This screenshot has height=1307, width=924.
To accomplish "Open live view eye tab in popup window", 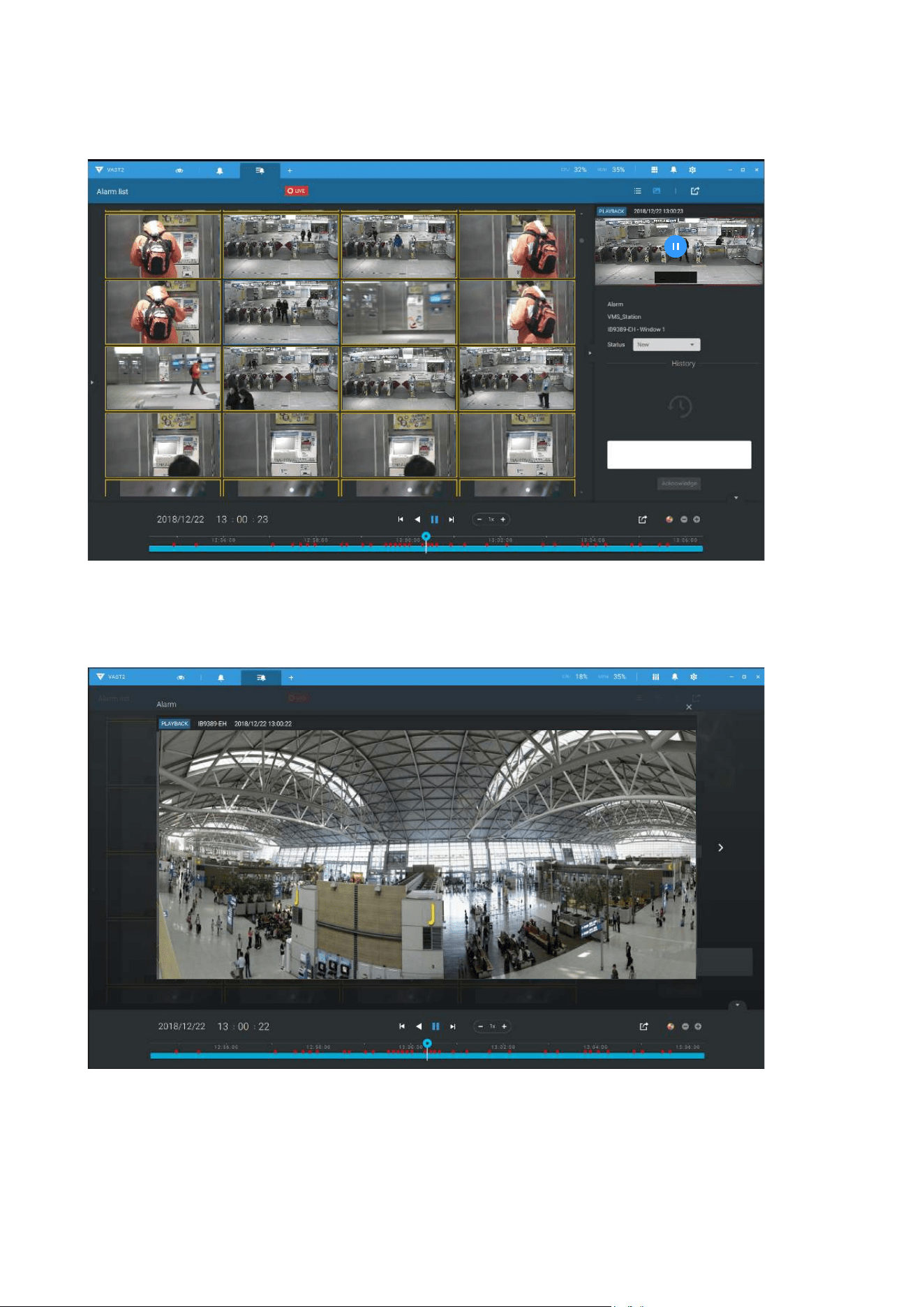I will [x=181, y=677].
